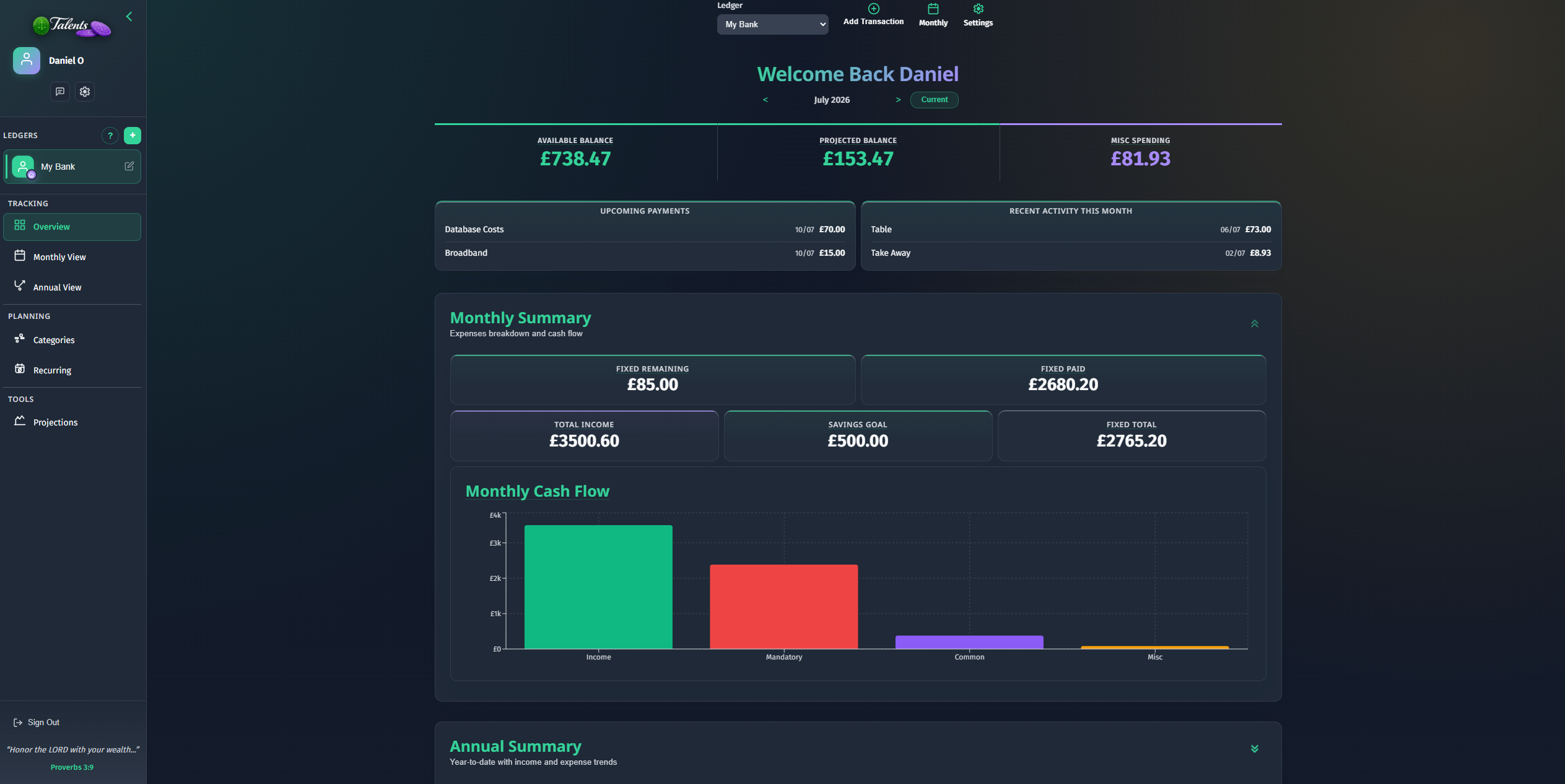1565x784 pixels.
Task: Click the Total Income £3500.60 card
Action: [584, 436]
